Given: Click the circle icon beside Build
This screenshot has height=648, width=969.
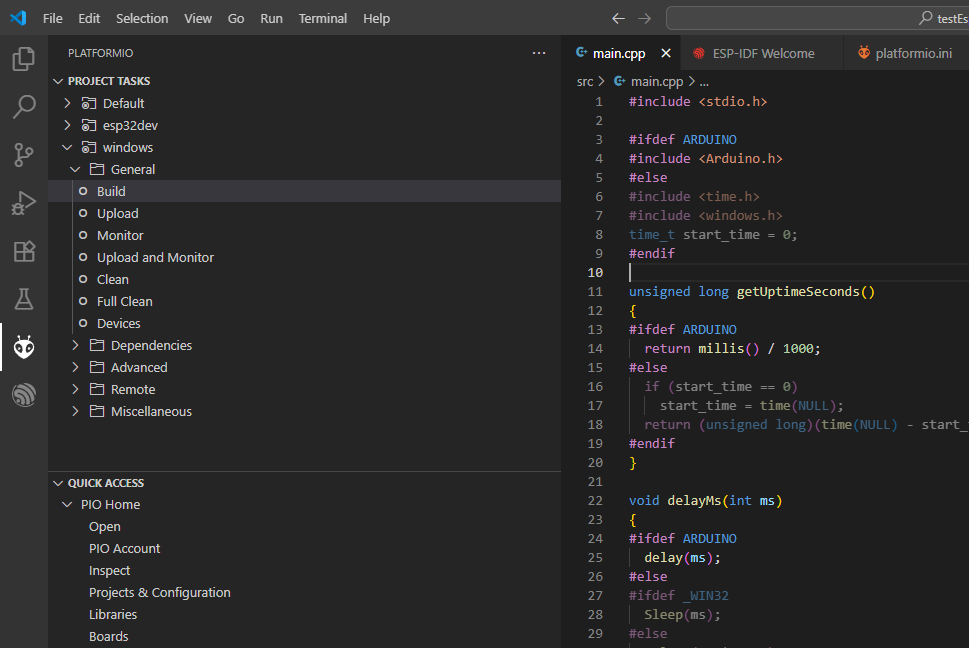Looking at the screenshot, I should [83, 191].
